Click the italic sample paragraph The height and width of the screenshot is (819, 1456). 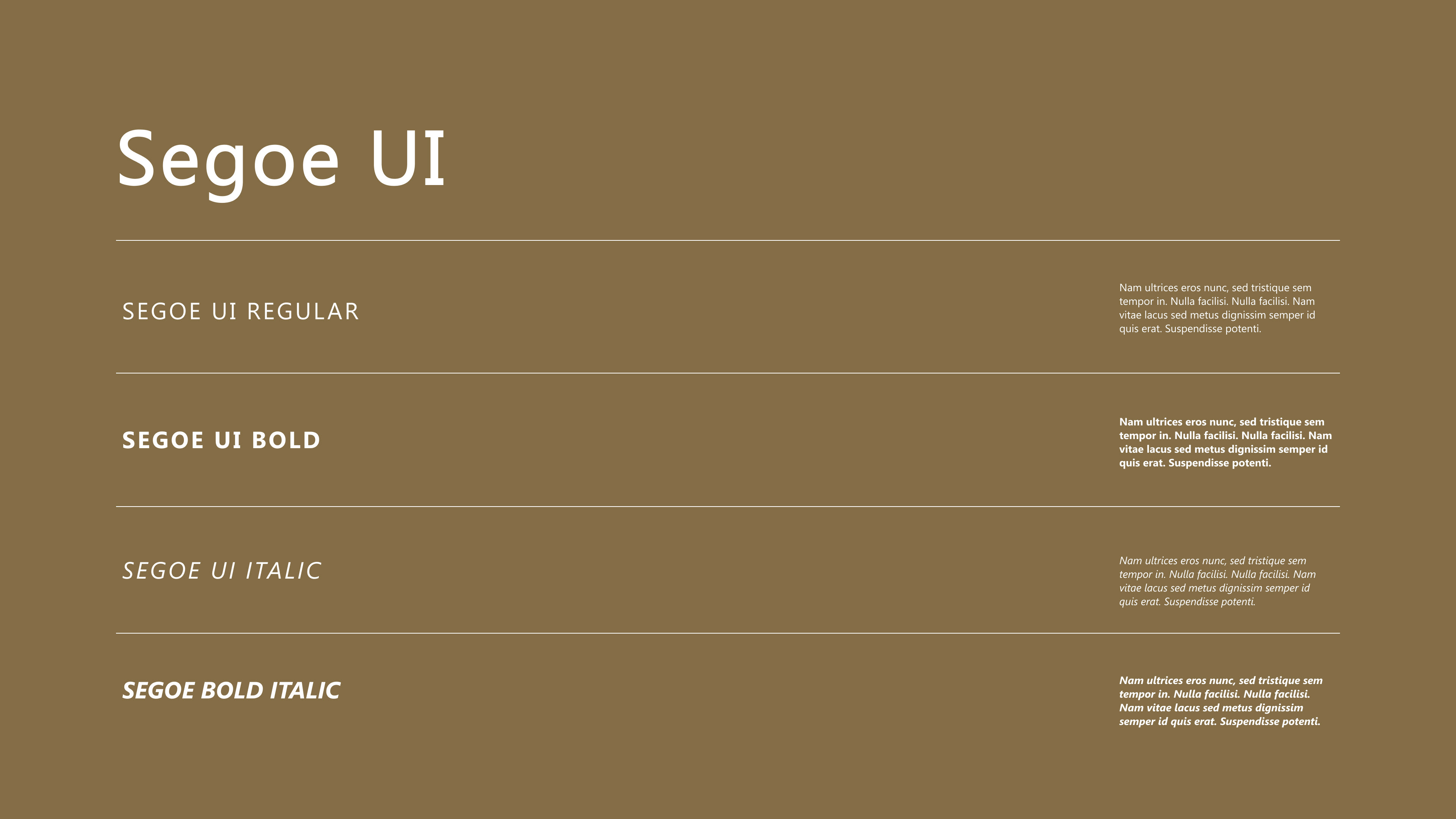click(x=1218, y=581)
